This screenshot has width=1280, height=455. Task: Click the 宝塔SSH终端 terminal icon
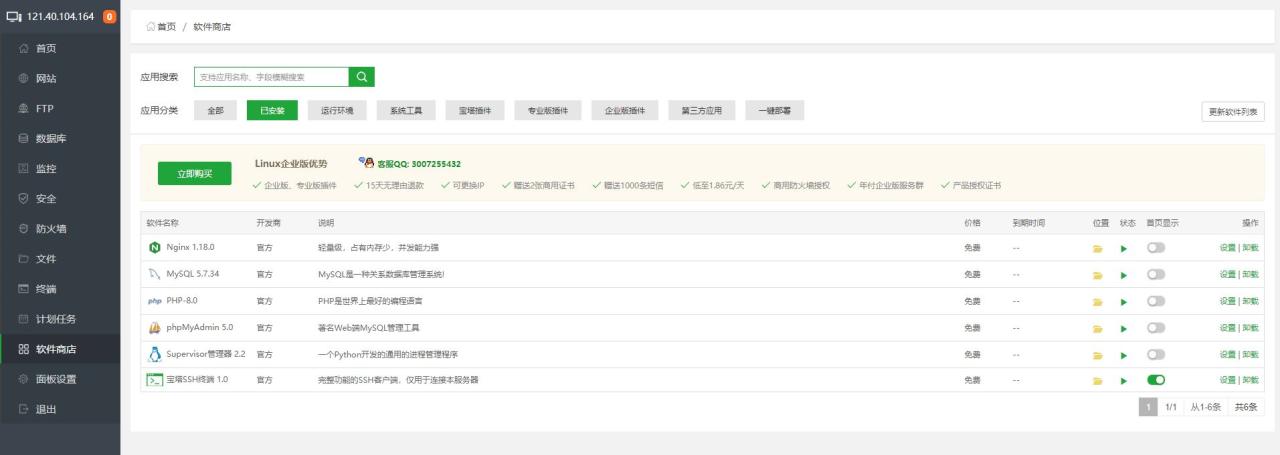(x=154, y=380)
